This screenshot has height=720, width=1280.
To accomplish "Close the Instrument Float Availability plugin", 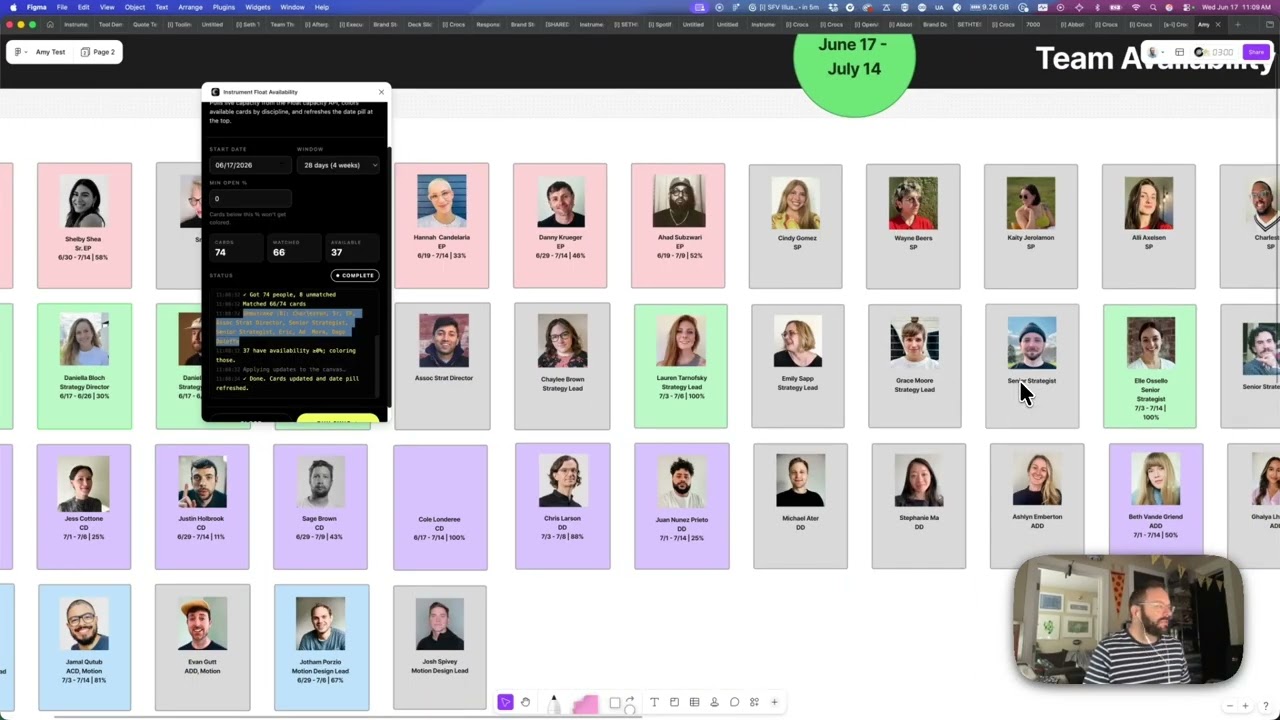I will (x=381, y=92).
